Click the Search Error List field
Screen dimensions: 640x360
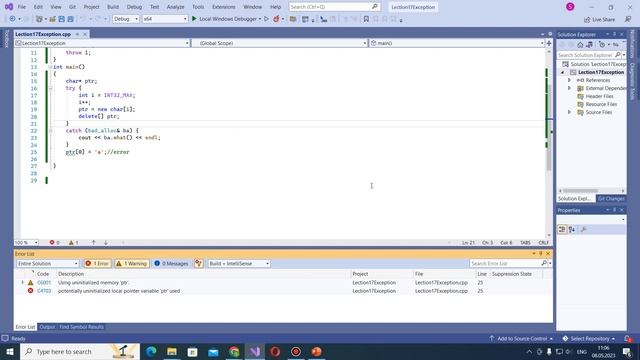pyautogui.click(x=506, y=263)
